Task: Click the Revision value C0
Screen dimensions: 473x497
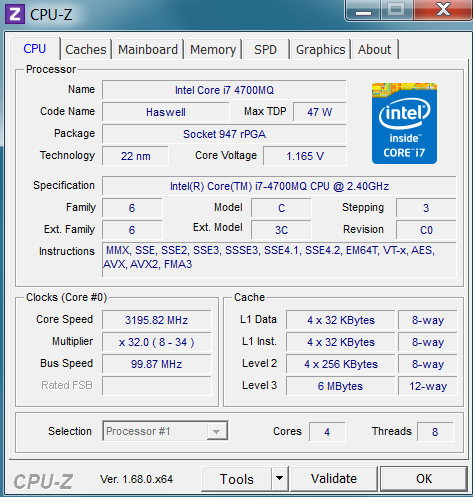Action: tap(426, 230)
